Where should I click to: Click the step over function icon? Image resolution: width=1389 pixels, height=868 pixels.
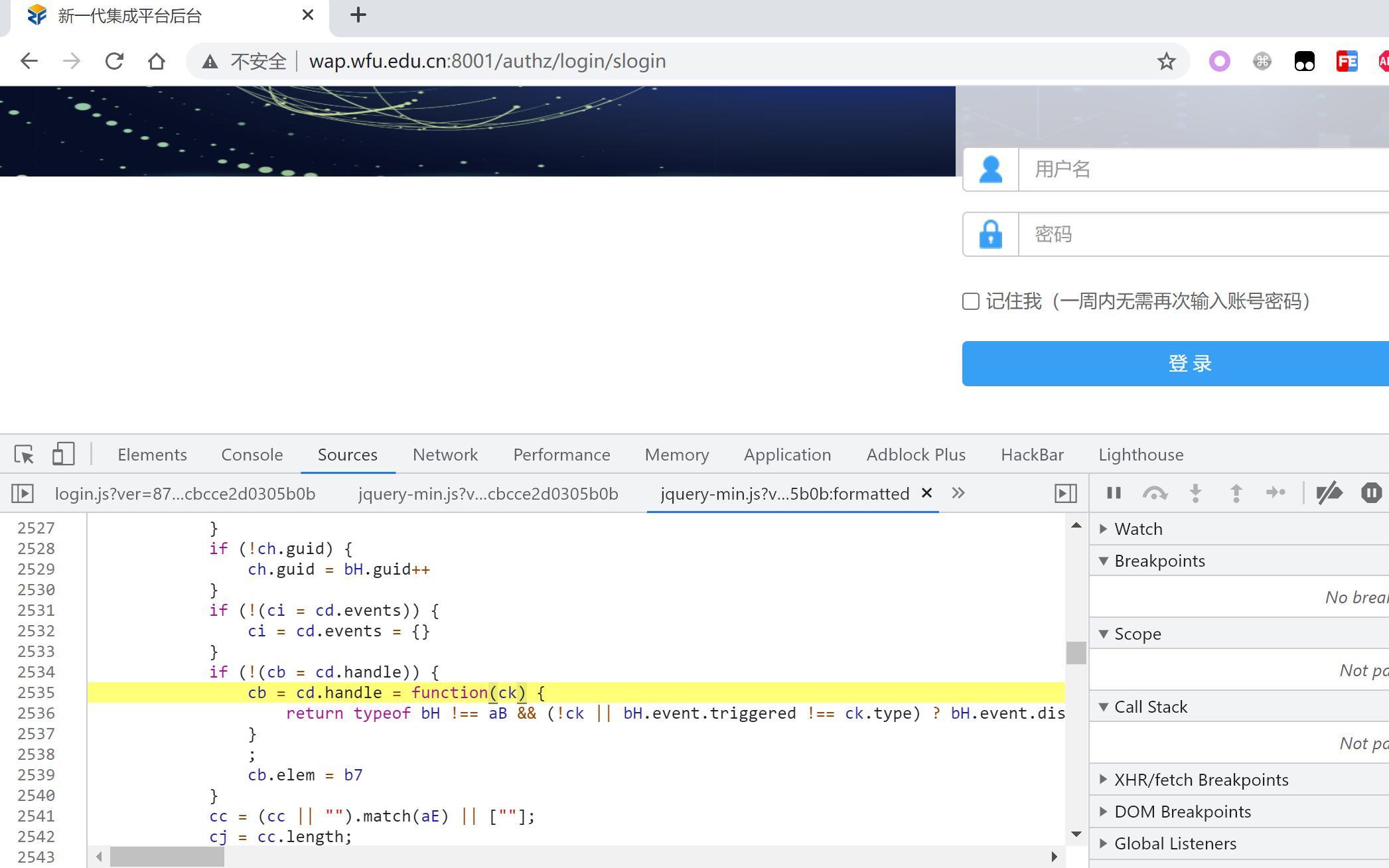coord(1155,493)
